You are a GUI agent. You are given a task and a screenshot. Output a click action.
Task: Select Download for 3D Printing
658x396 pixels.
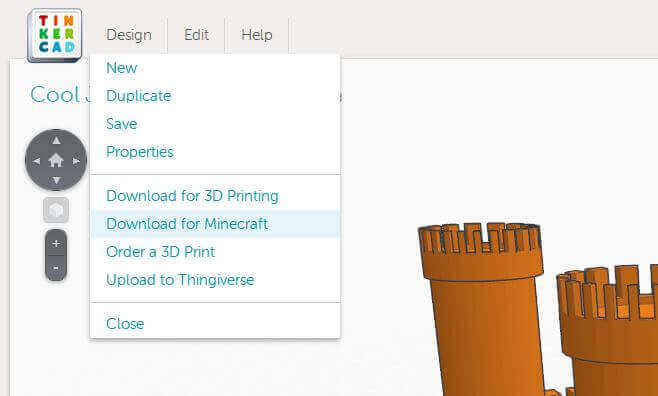click(x=215, y=196)
